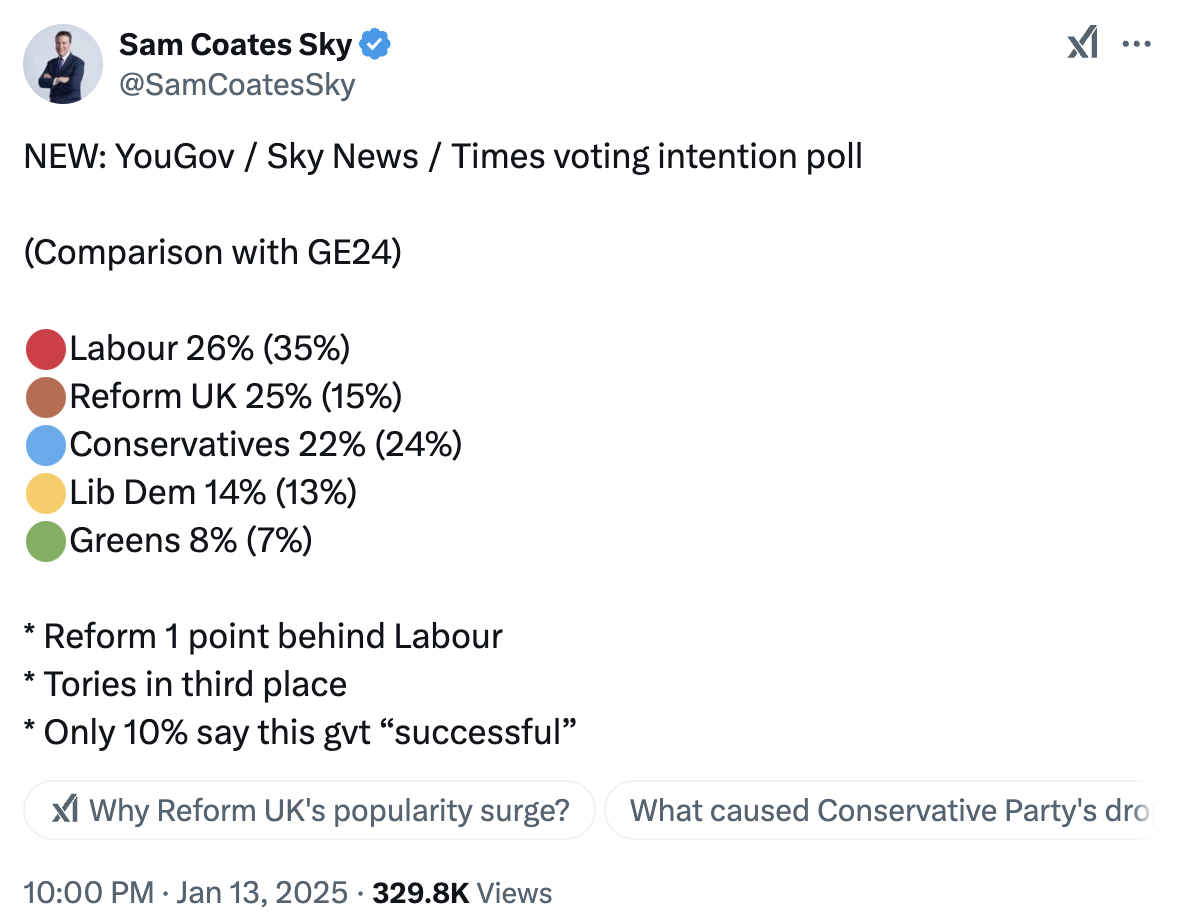
Task: Ask Grok why Reform UK's popularity surged
Action: pyautogui.click(x=310, y=810)
